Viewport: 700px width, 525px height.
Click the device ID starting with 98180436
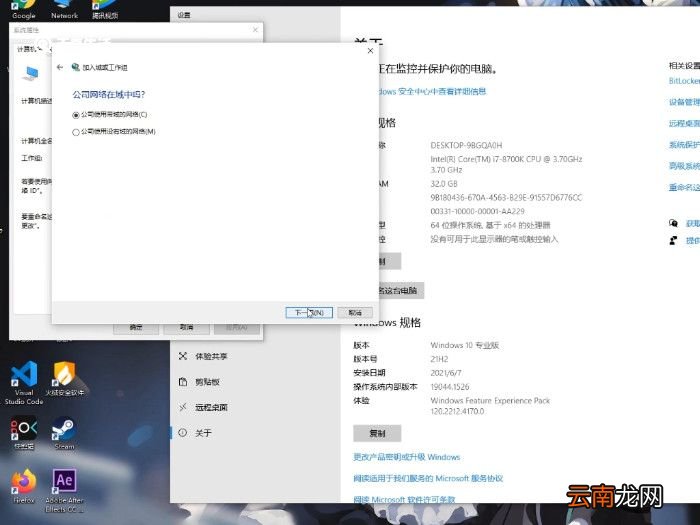point(506,197)
